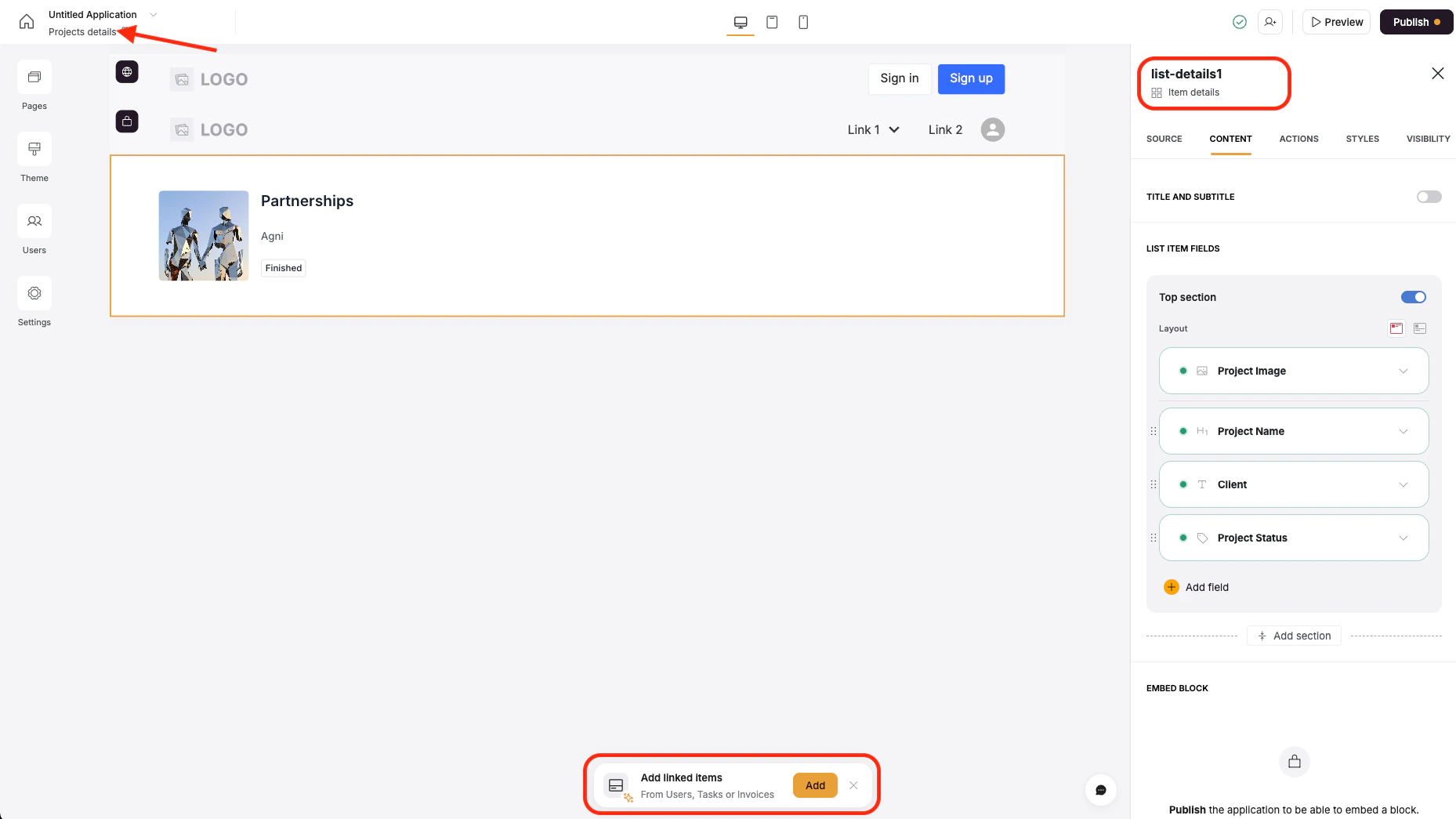Switch to the Actions tab
Image resolution: width=1456 pixels, height=819 pixels.
(x=1298, y=139)
